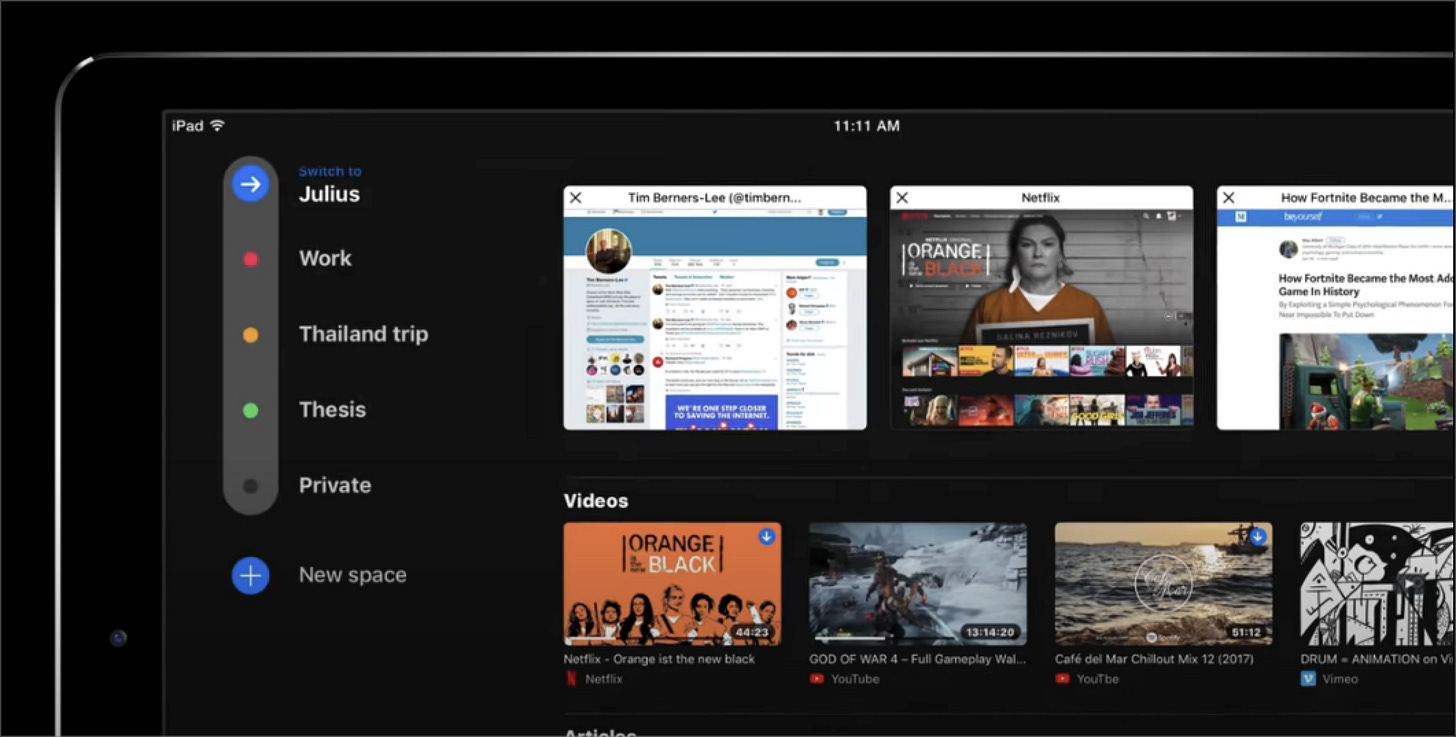Open the Tim Berners-Lee Twitter tab preview
Image resolution: width=1456 pixels, height=737 pixels.
click(715, 320)
